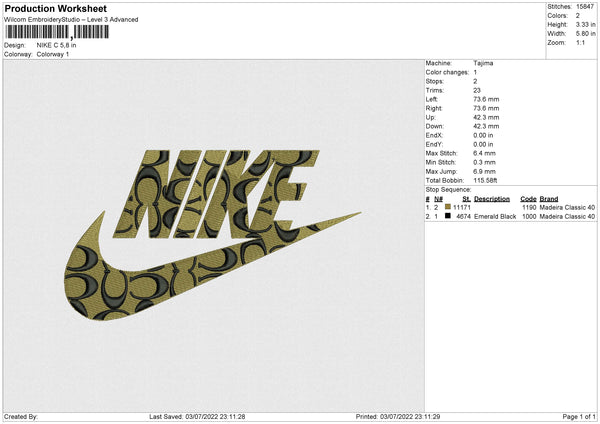Click the 'Production Worksheet' title
Image resolution: width=600 pixels, height=424 pixels.
[x=55, y=8]
